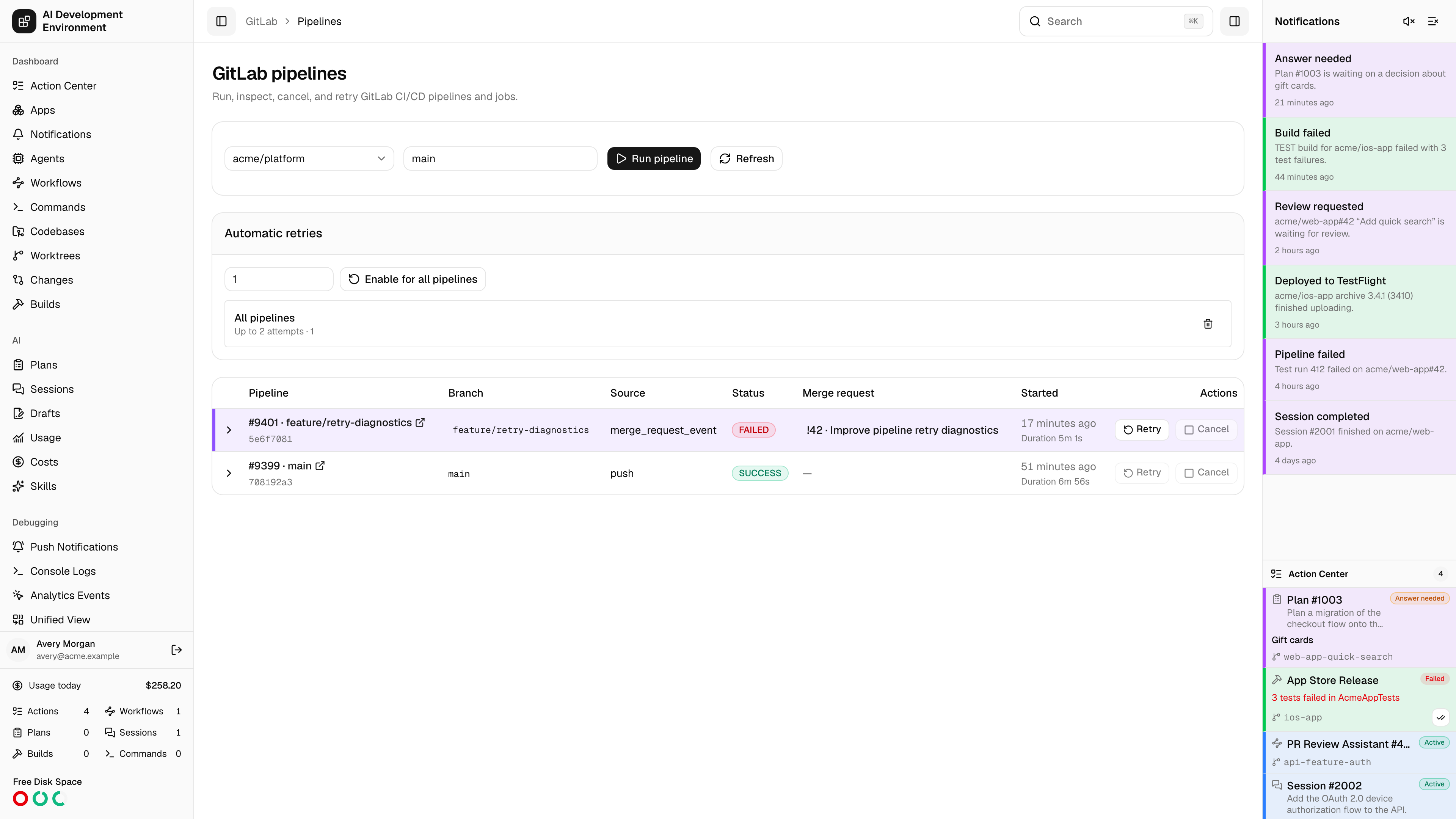Clear all notifications list icon
Viewport: 1456px width, 819px height.
[1433, 22]
